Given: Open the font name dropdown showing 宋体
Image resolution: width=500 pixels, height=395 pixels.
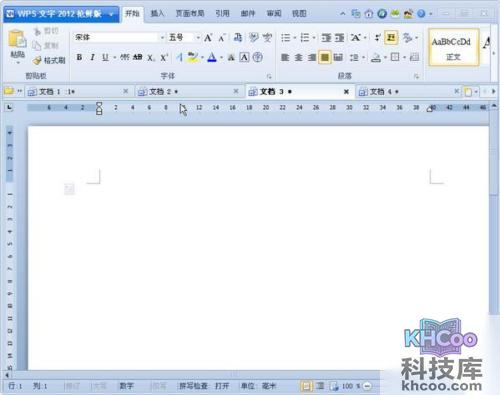Looking at the screenshot, I should tap(162, 37).
